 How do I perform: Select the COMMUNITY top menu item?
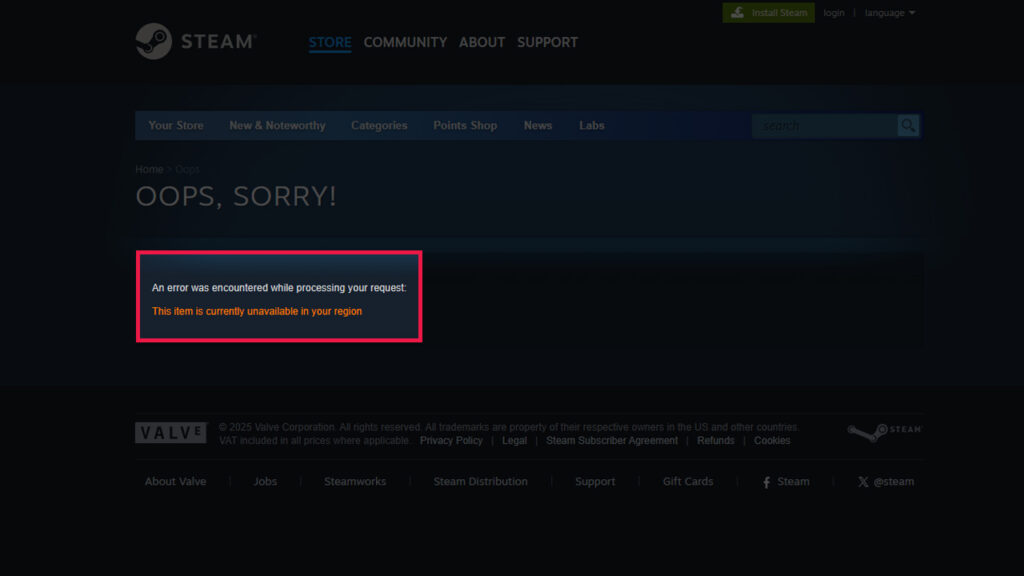click(405, 42)
